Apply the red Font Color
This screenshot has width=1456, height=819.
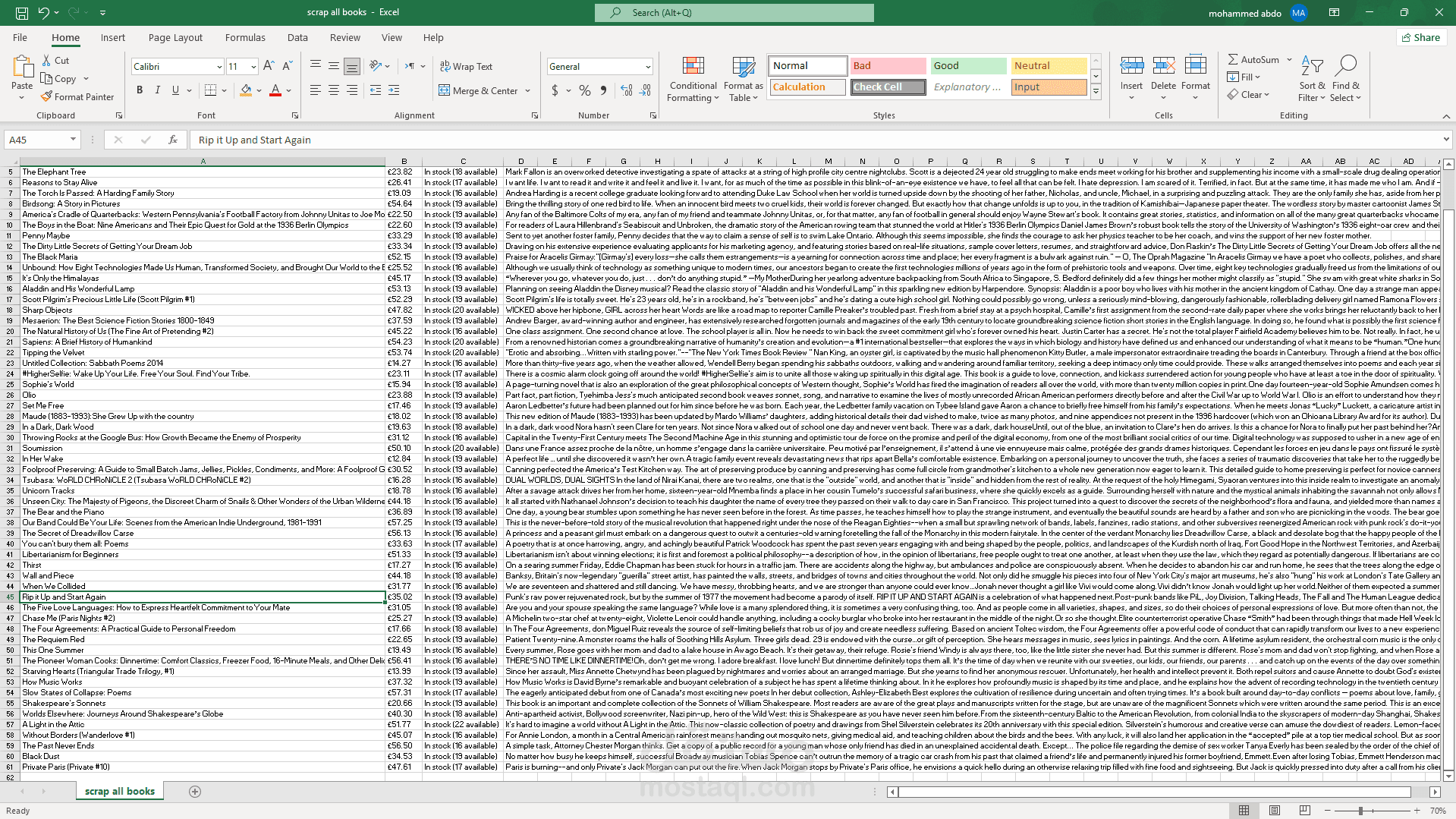275,90
